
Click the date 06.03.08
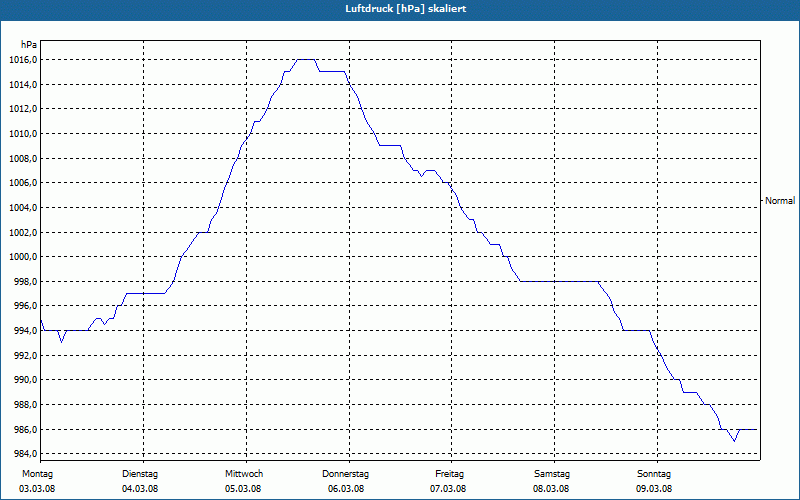tap(346, 489)
